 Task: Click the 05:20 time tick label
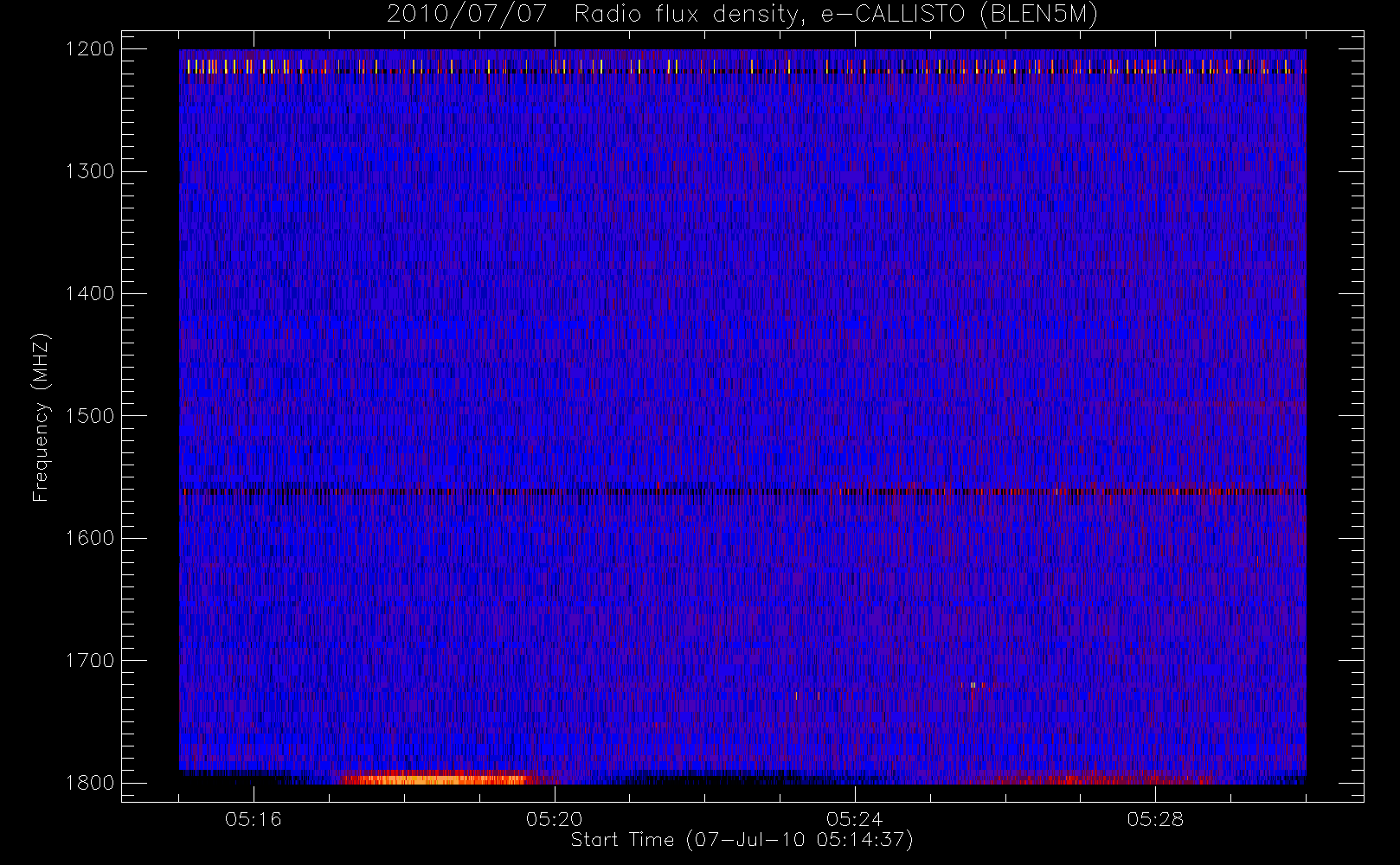(x=555, y=818)
